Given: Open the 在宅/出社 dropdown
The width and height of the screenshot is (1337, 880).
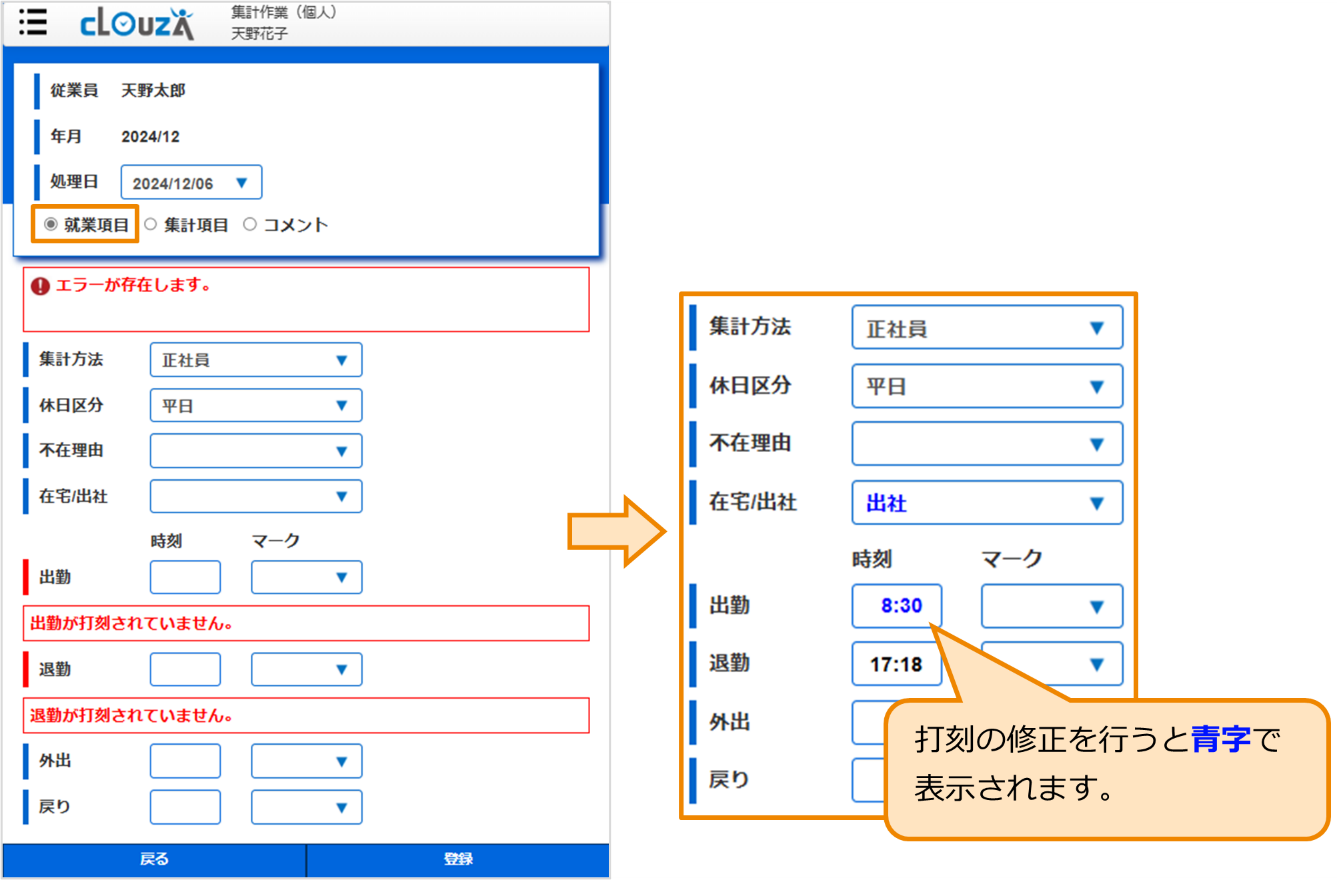Looking at the screenshot, I should (255, 496).
